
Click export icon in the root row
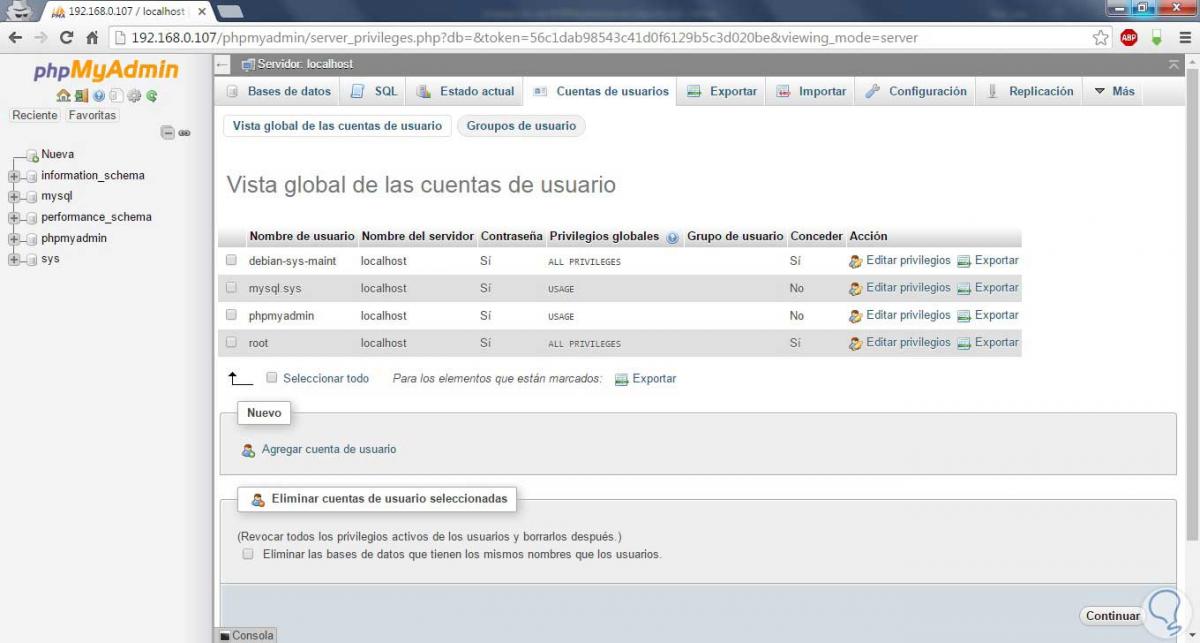coord(964,343)
